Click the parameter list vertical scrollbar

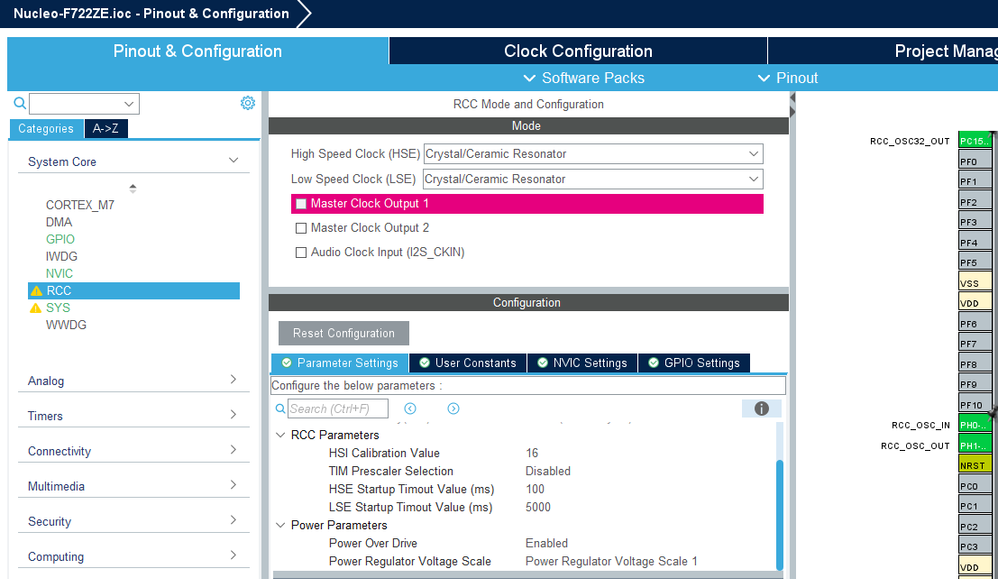point(779,515)
